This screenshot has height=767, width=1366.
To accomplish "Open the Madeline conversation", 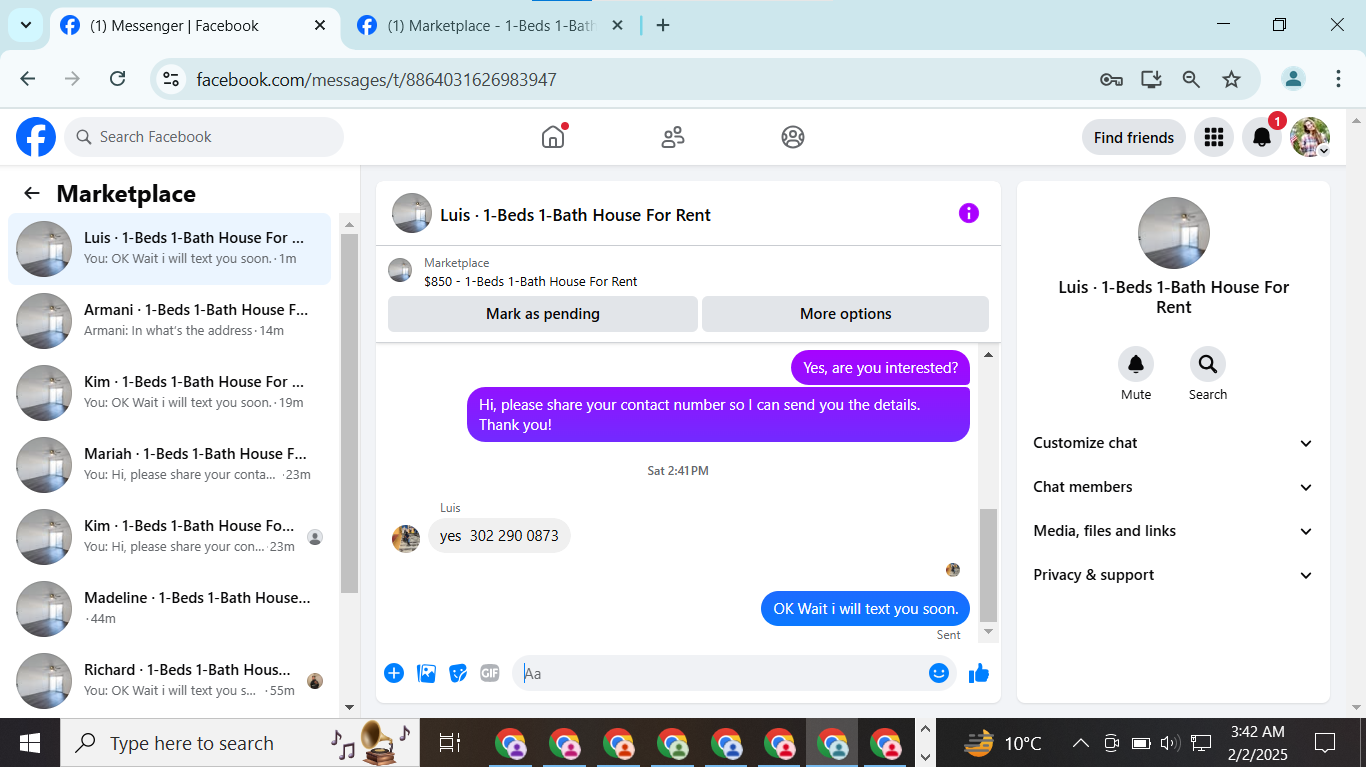I will [170, 609].
